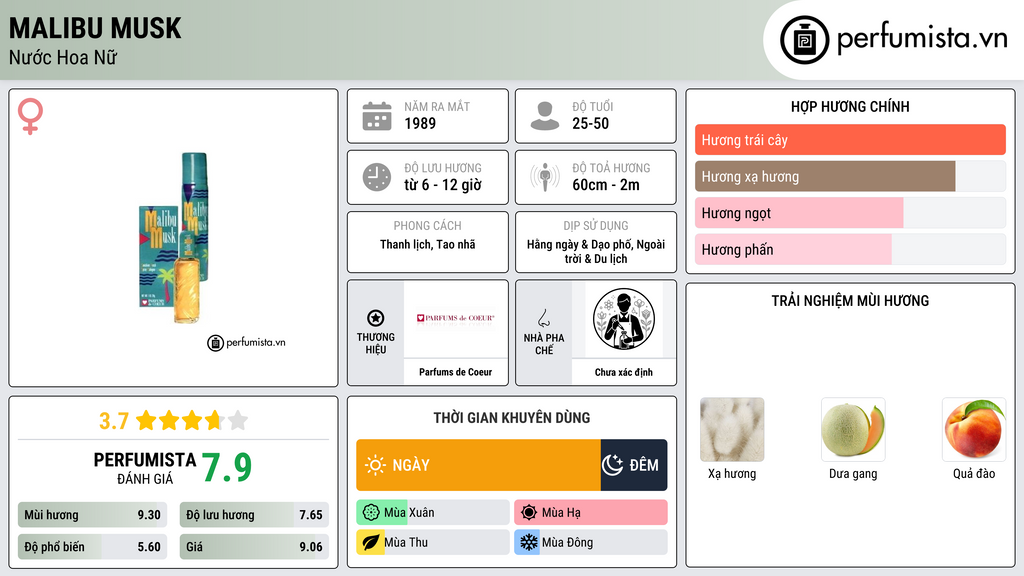The width and height of the screenshot is (1024, 576).
Task: Click the sillage value 60cm - 2m
Action: click(x=606, y=185)
